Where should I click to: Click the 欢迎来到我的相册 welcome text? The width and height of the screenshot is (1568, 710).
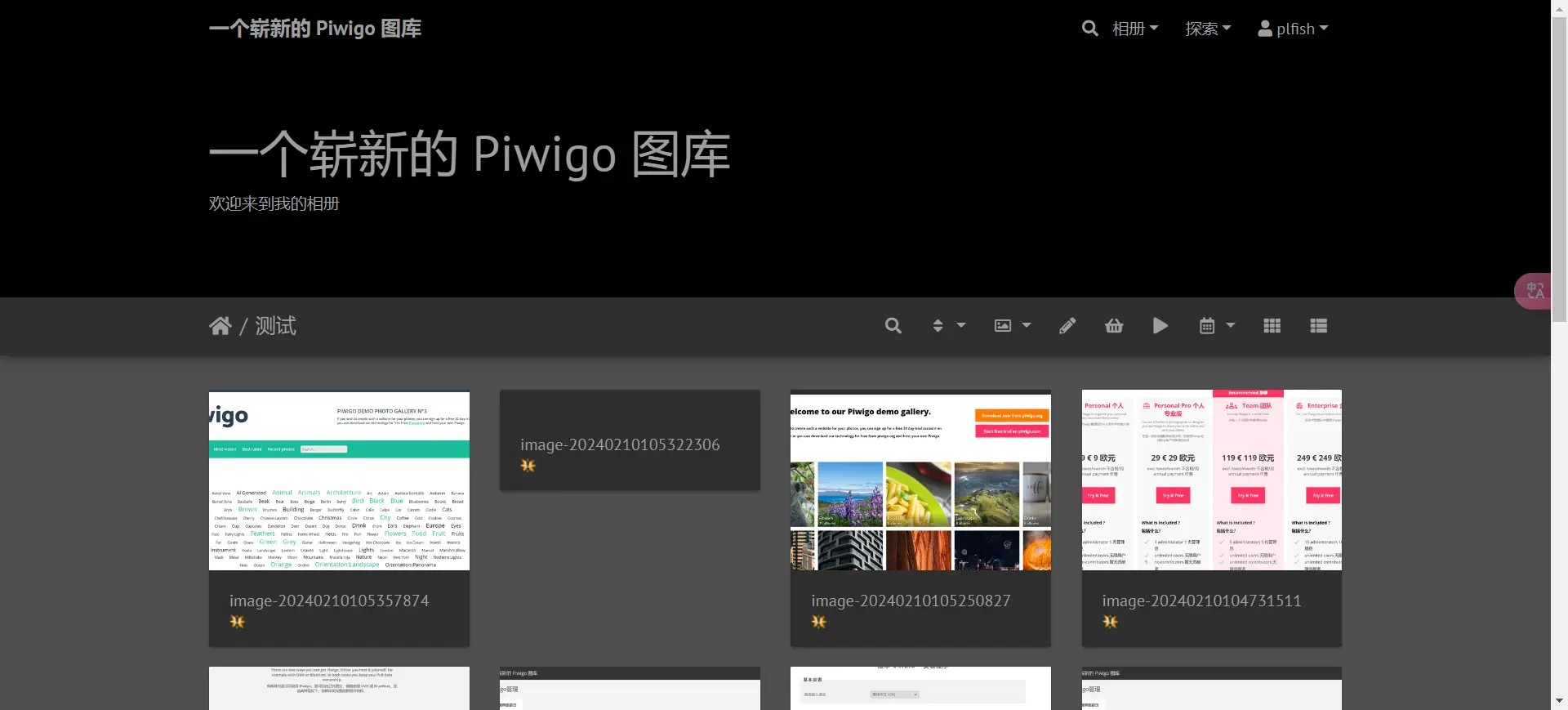(274, 203)
